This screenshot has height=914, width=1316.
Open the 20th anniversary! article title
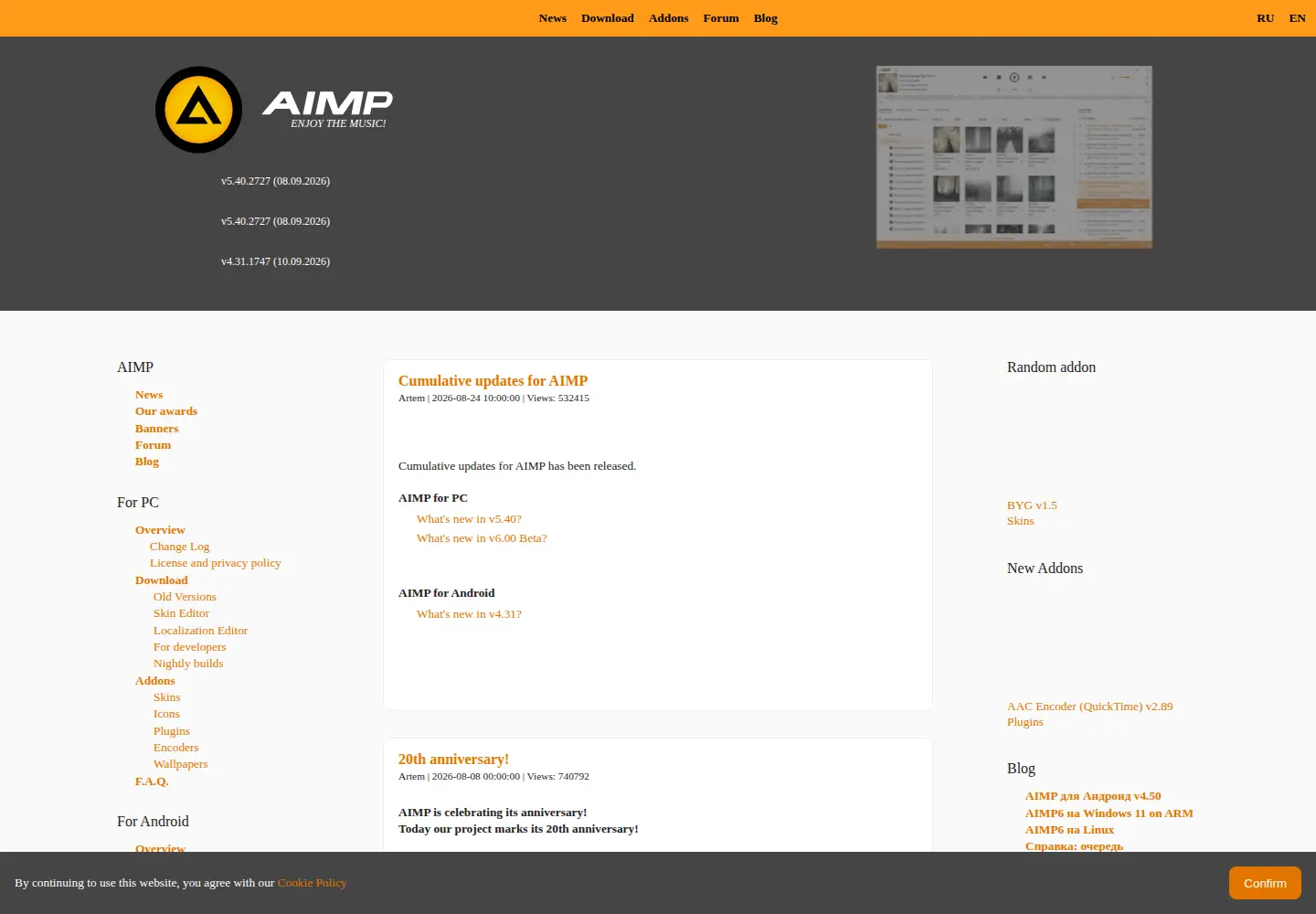pos(453,760)
